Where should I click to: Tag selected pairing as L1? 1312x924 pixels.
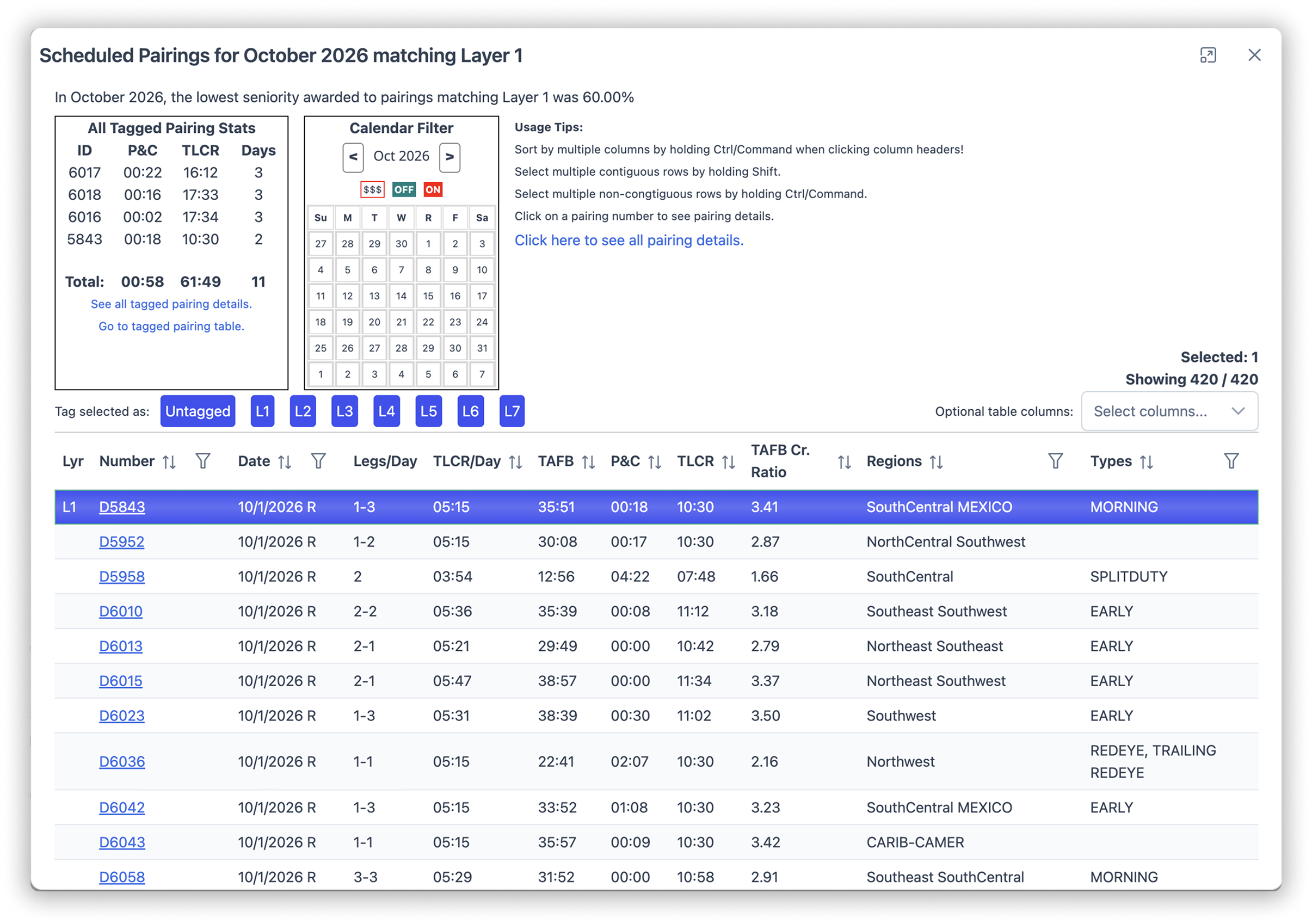[262, 411]
